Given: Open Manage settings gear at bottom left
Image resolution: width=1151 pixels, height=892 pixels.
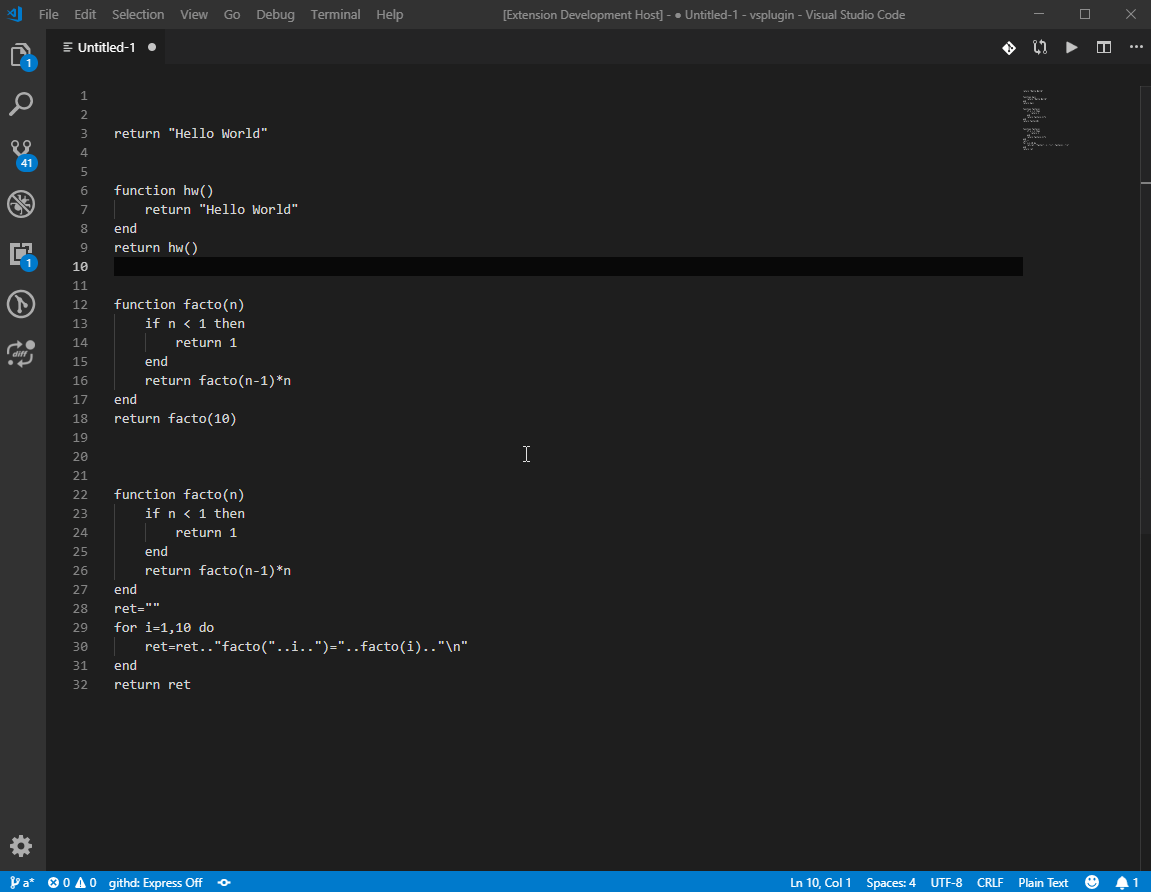Looking at the screenshot, I should [x=21, y=846].
